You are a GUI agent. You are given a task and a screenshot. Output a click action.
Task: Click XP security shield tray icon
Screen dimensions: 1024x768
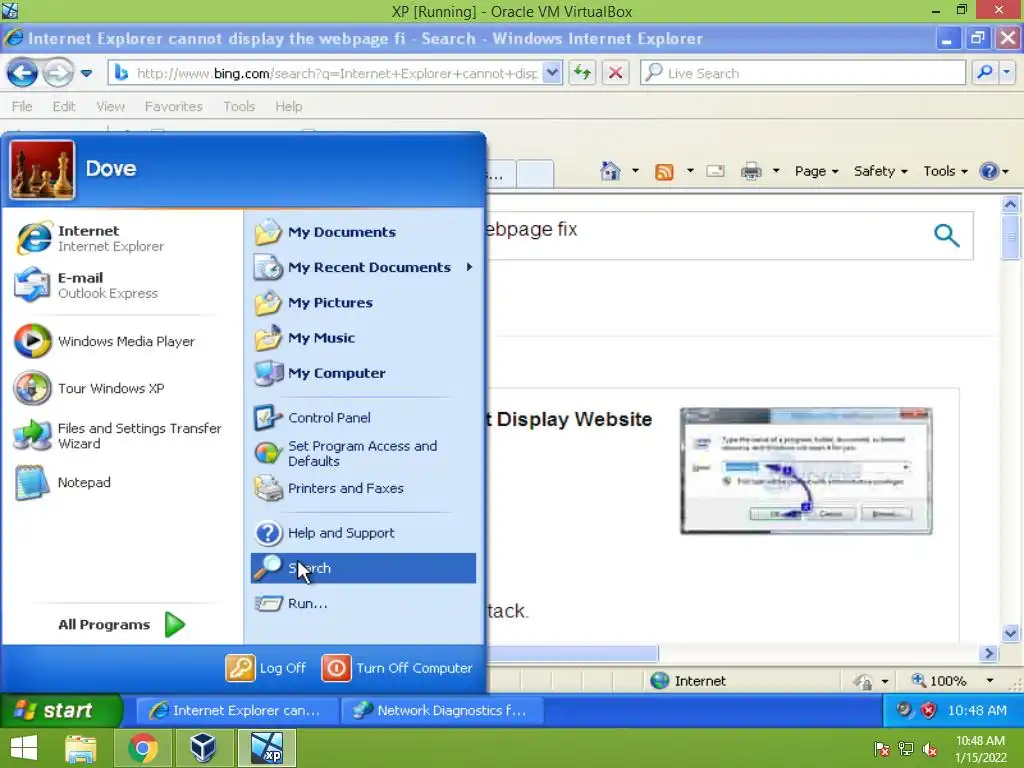(928, 710)
